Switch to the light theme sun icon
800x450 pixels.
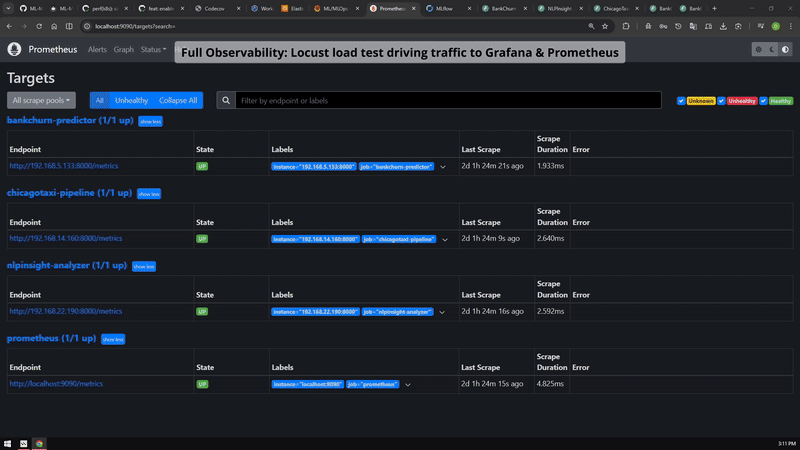[x=759, y=49]
